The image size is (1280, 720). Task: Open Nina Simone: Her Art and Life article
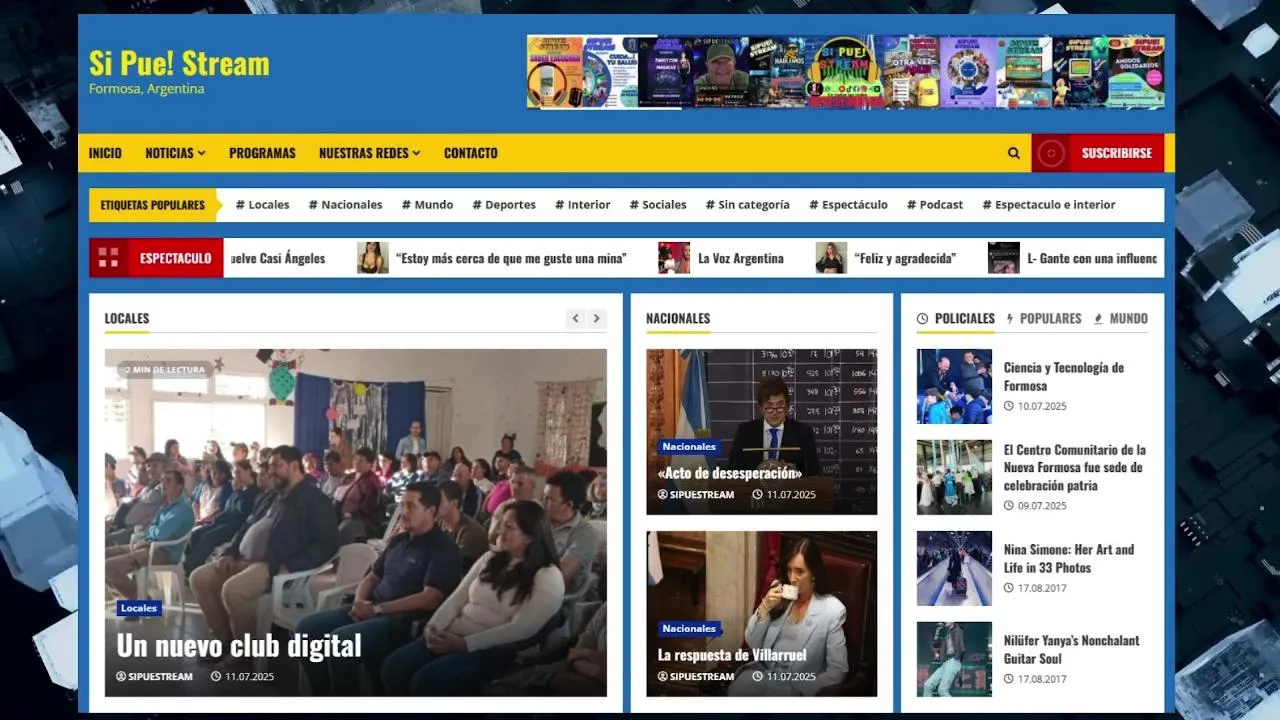[x=1069, y=558]
